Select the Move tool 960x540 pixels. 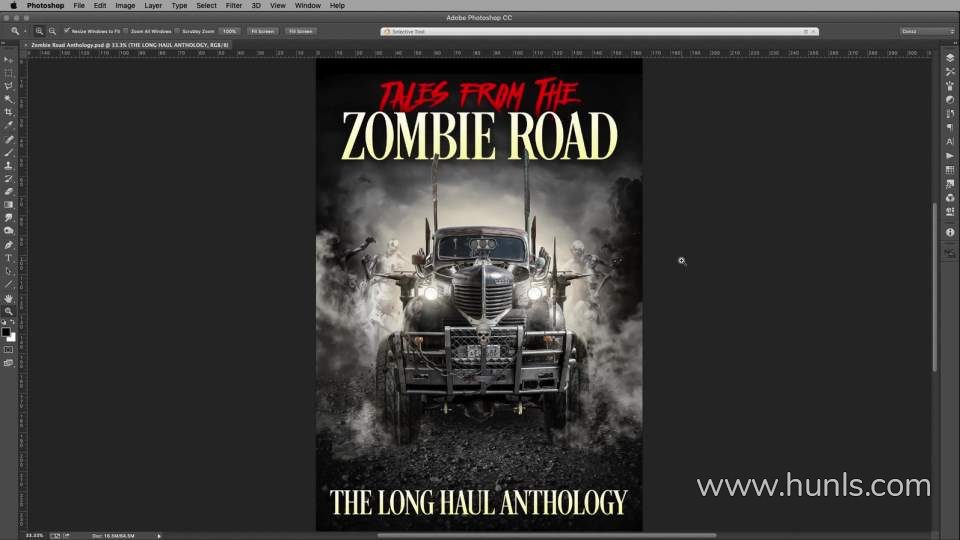pos(9,60)
